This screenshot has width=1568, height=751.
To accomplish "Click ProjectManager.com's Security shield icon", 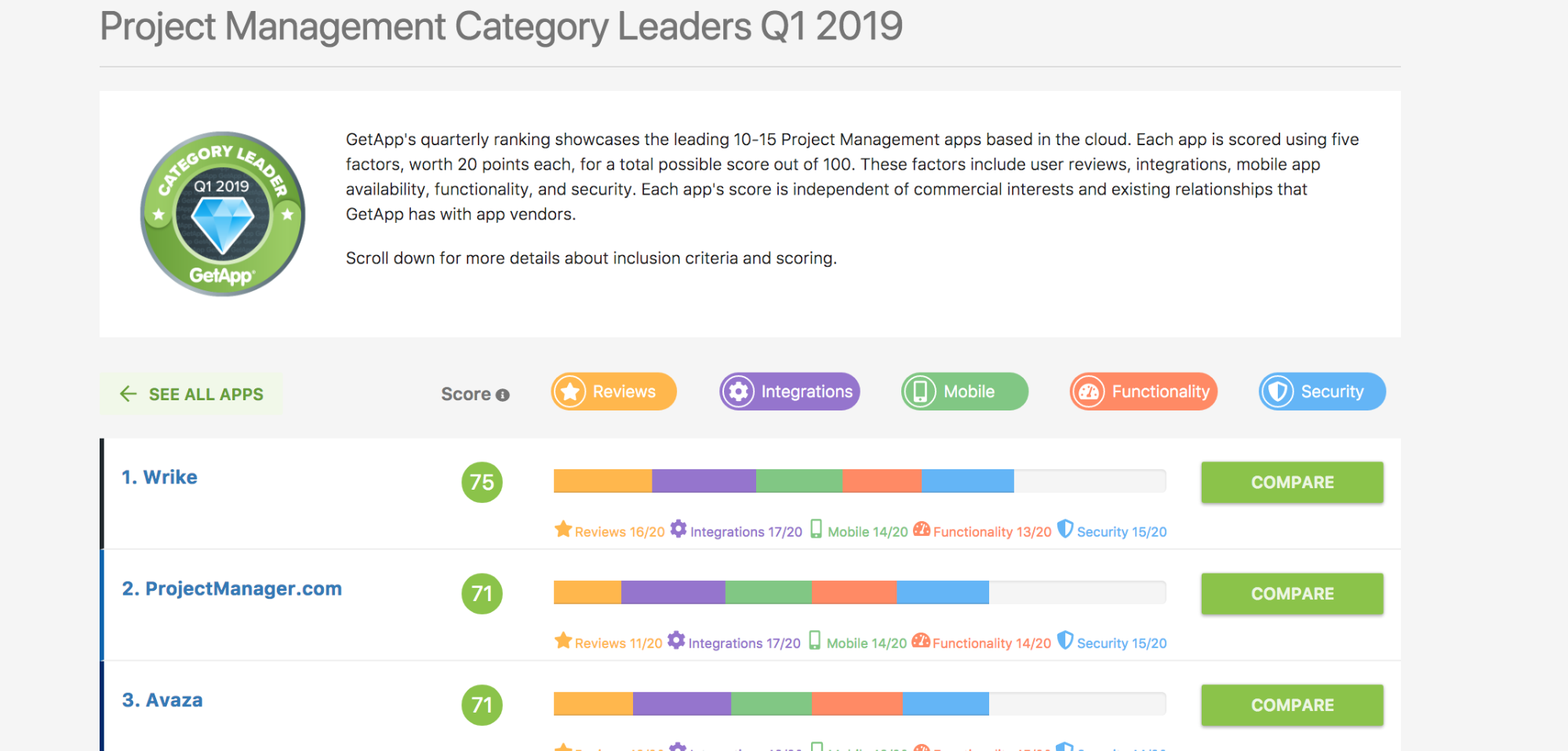I will pos(1065,640).
